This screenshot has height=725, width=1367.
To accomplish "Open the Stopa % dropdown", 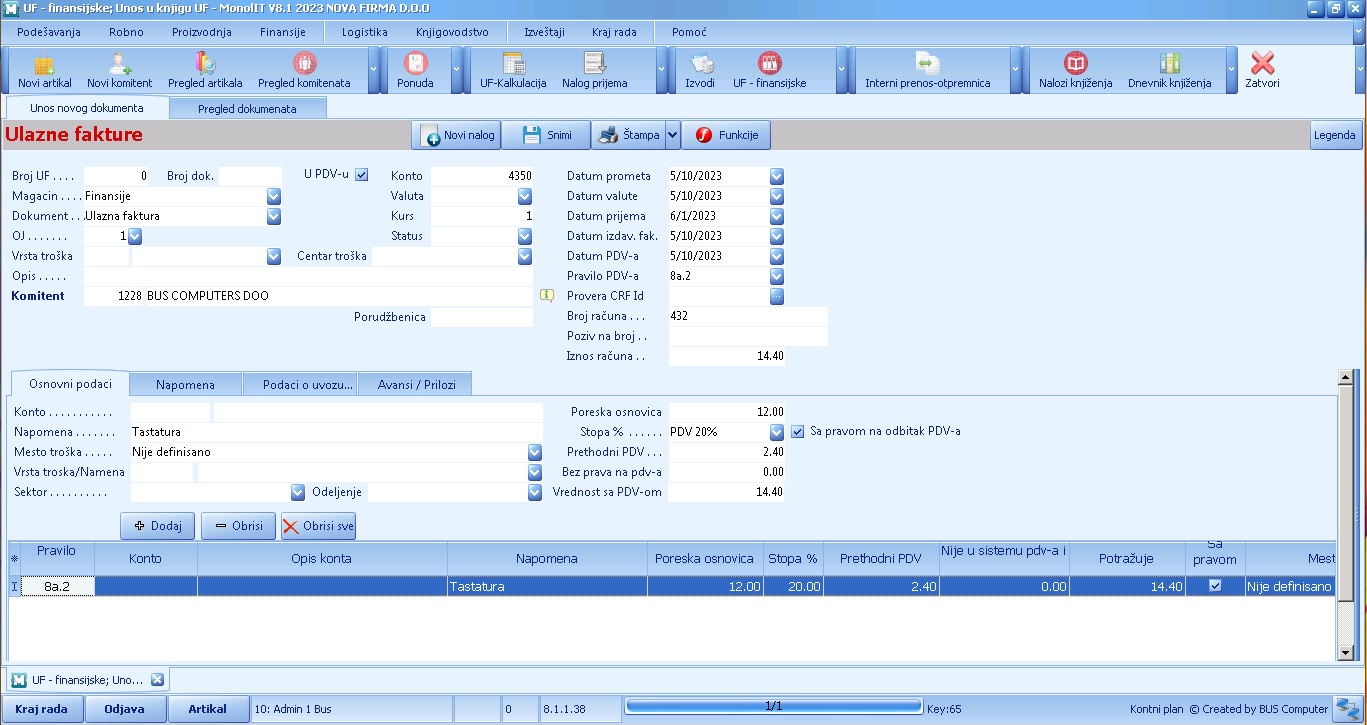I will pyautogui.click(x=777, y=432).
